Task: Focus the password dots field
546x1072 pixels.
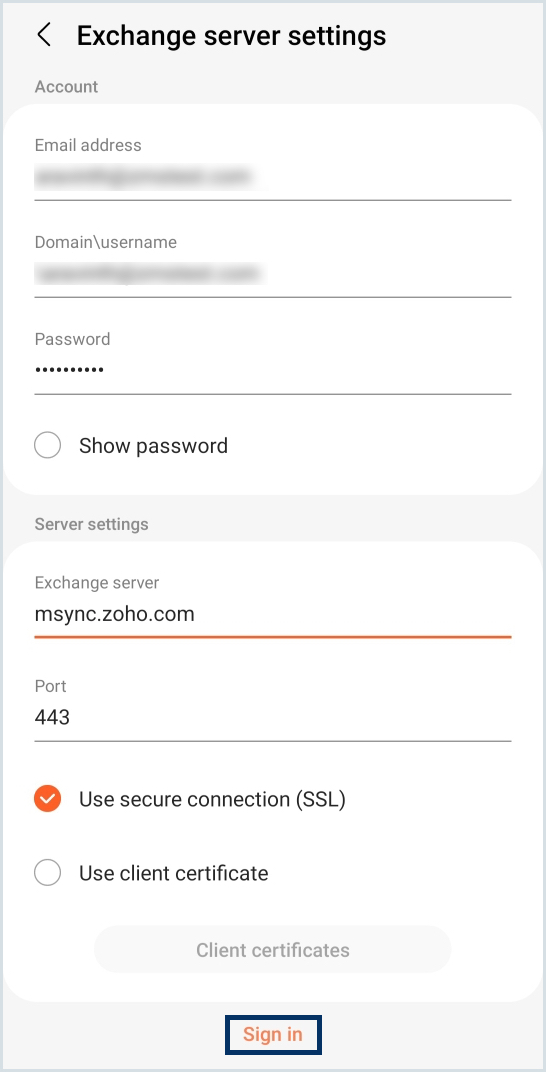Action: coord(273,370)
